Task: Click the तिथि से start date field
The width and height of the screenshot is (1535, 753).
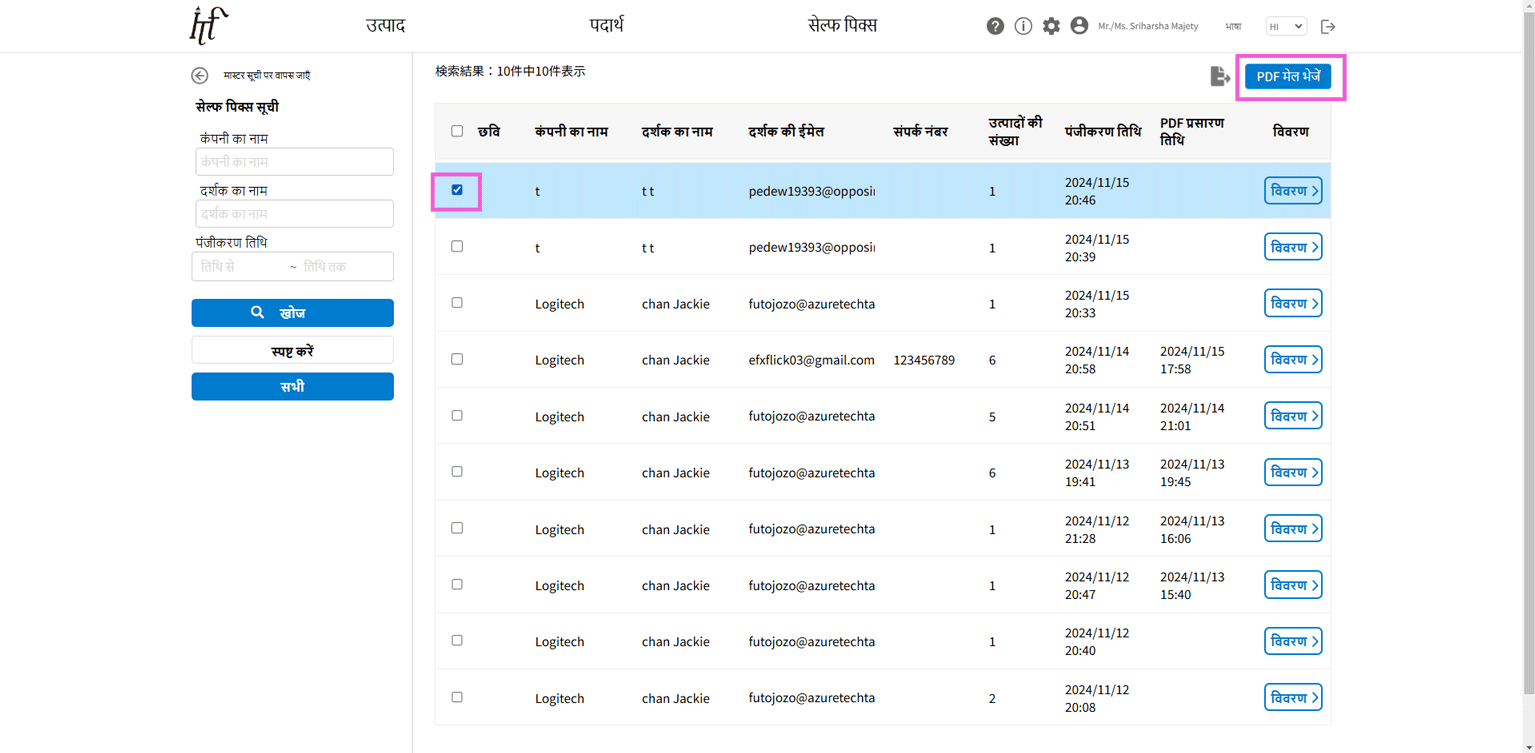Action: pos(240,267)
